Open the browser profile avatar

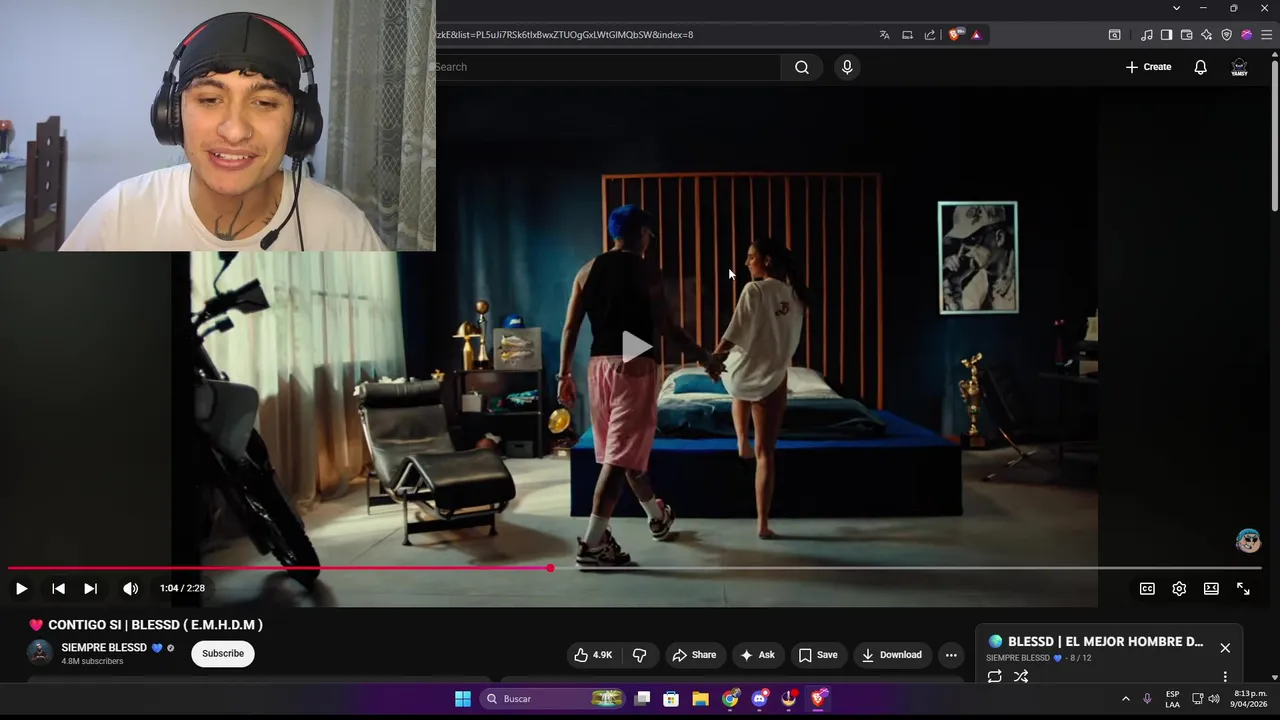click(x=1246, y=35)
